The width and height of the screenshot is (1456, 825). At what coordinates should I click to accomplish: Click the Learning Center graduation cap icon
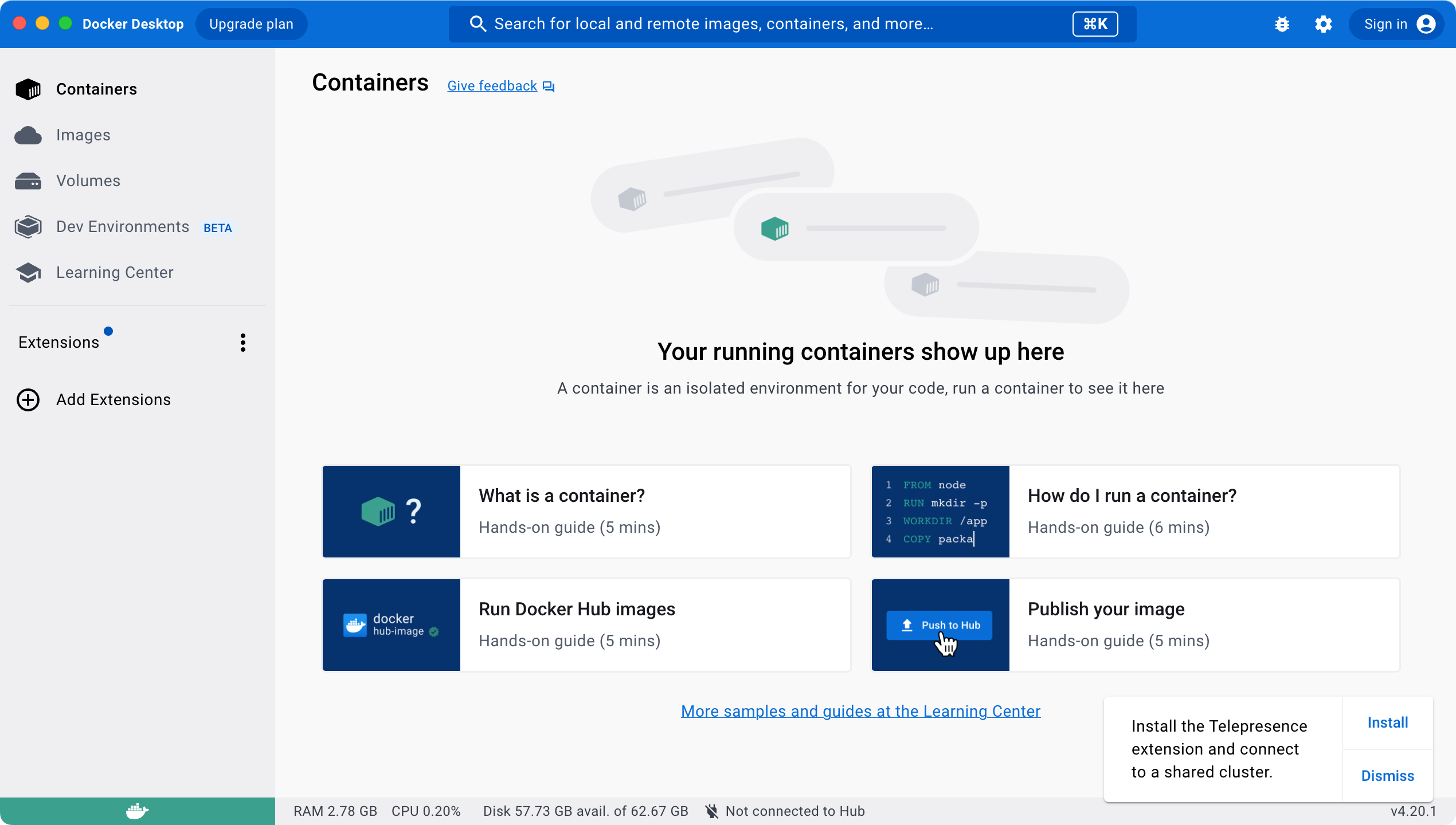(x=28, y=273)
